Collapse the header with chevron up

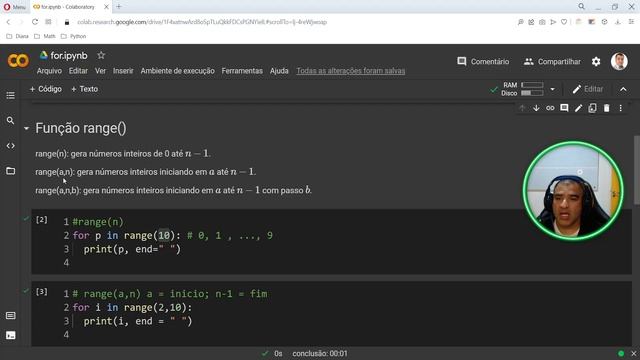(x=623, y=89)
